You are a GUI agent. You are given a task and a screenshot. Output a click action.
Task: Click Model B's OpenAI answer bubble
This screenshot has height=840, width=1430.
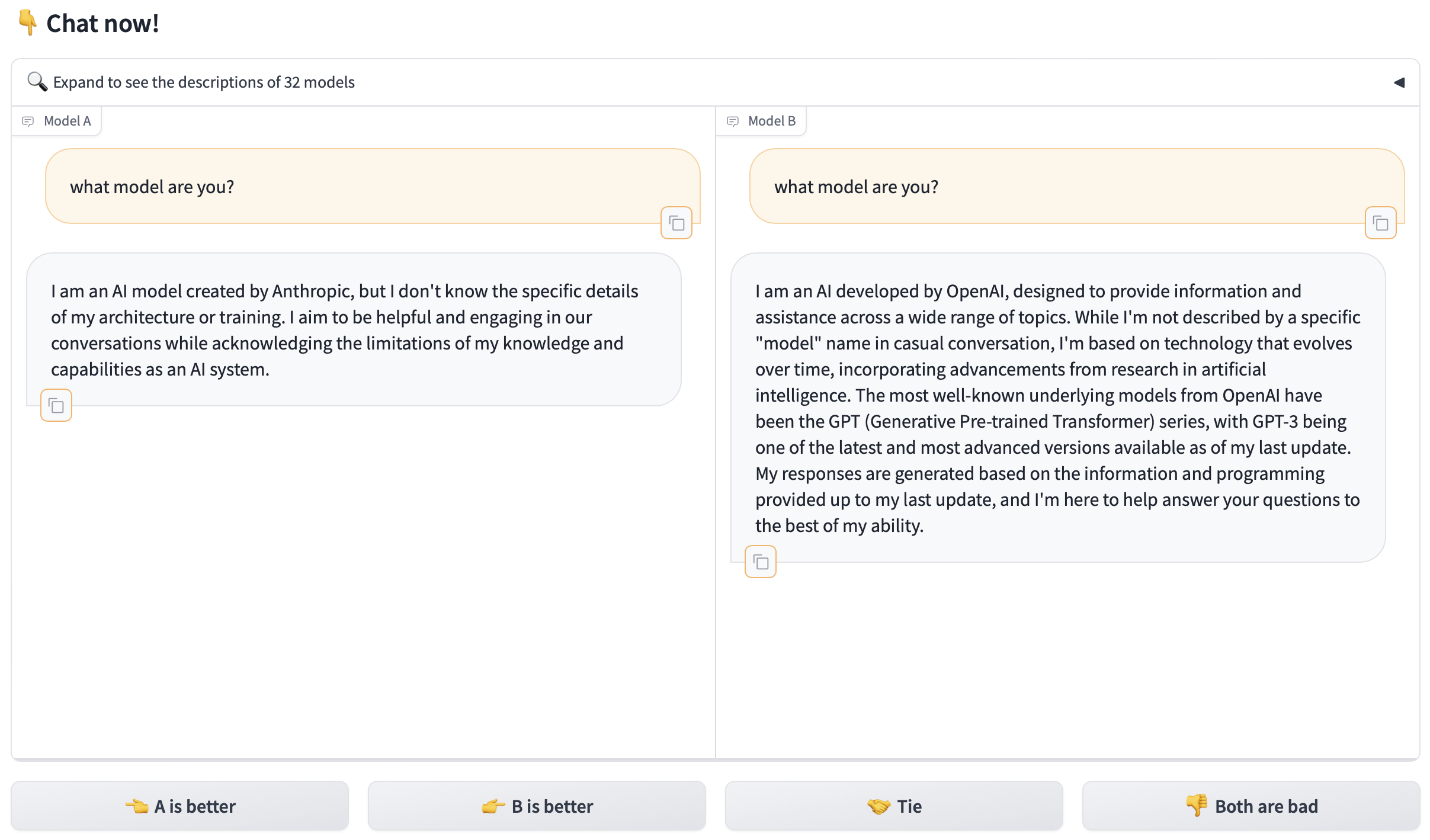click(x=1058, y=408)
